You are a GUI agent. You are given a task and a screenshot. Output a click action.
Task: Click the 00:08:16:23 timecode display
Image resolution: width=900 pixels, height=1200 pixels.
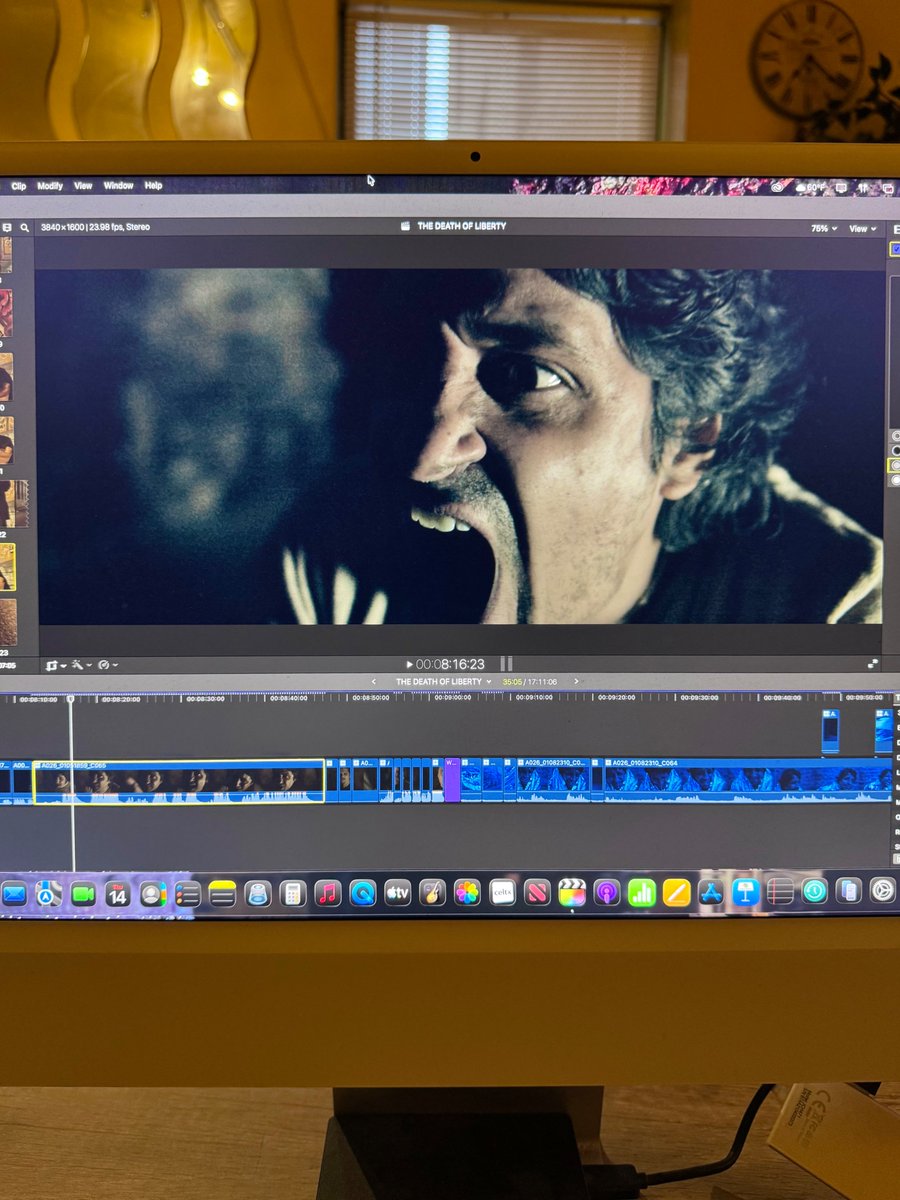(x=450, y=664)
